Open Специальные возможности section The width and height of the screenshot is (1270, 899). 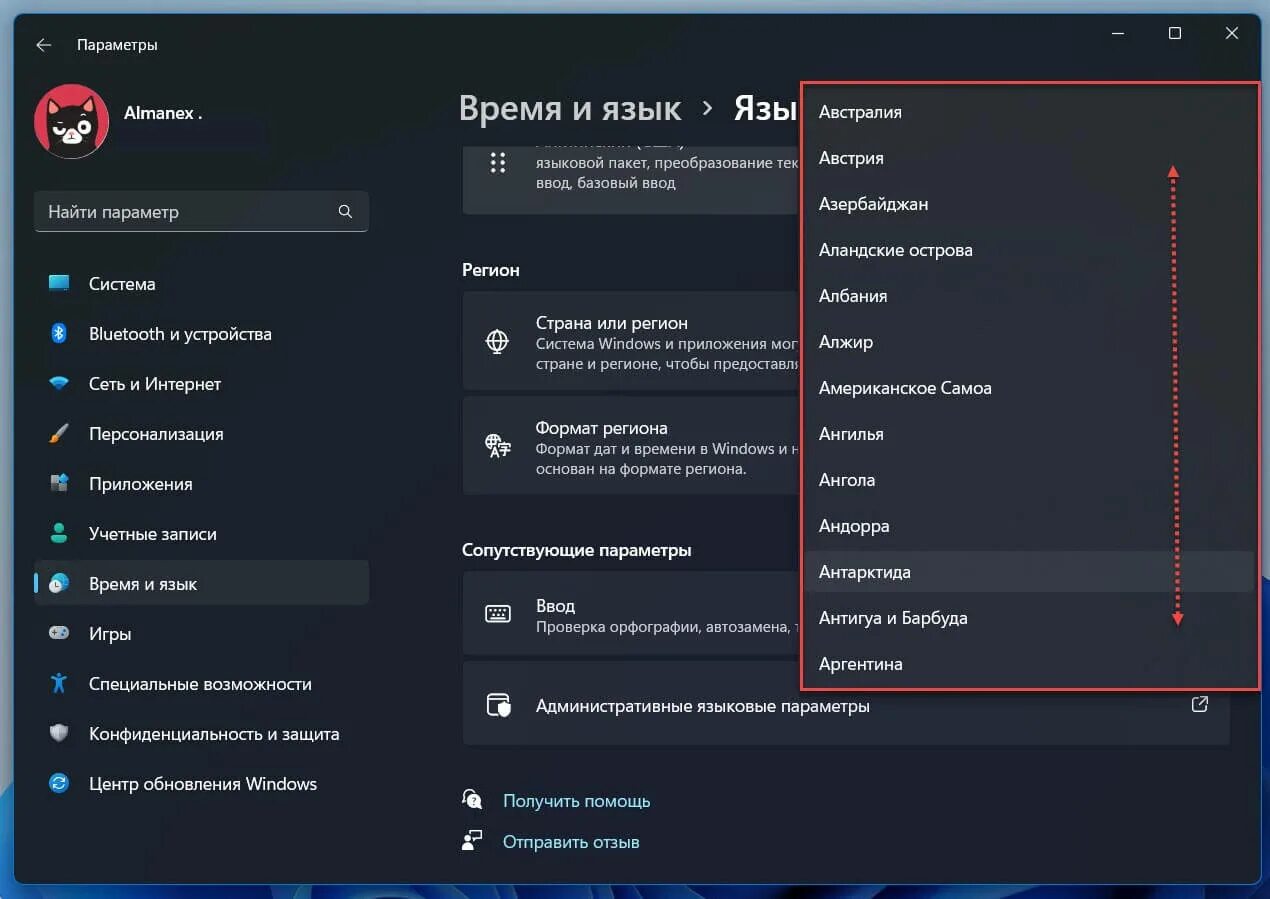point(201,684)
